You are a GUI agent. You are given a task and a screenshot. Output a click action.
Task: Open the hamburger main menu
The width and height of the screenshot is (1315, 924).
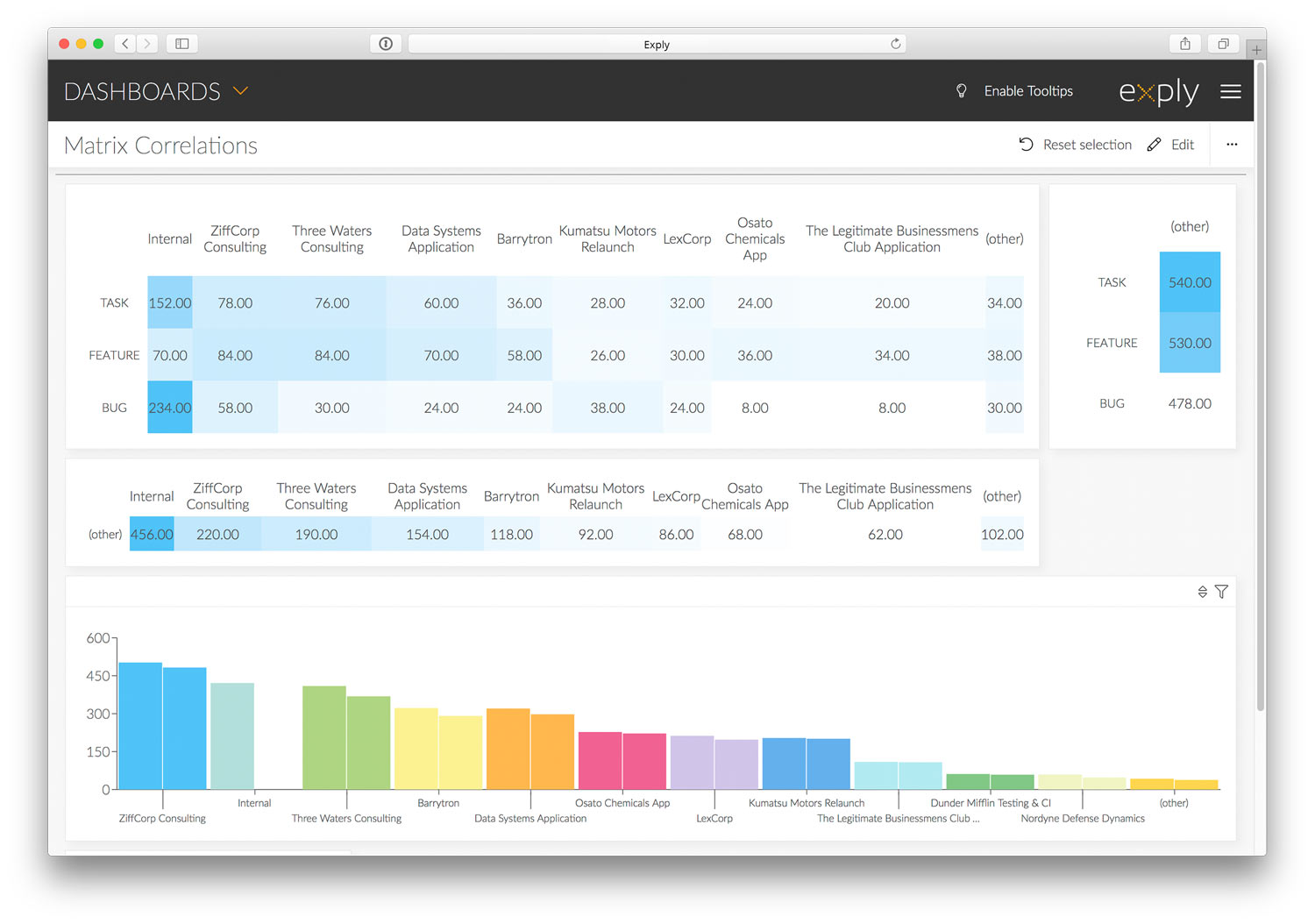click(x=1231, y=91)
